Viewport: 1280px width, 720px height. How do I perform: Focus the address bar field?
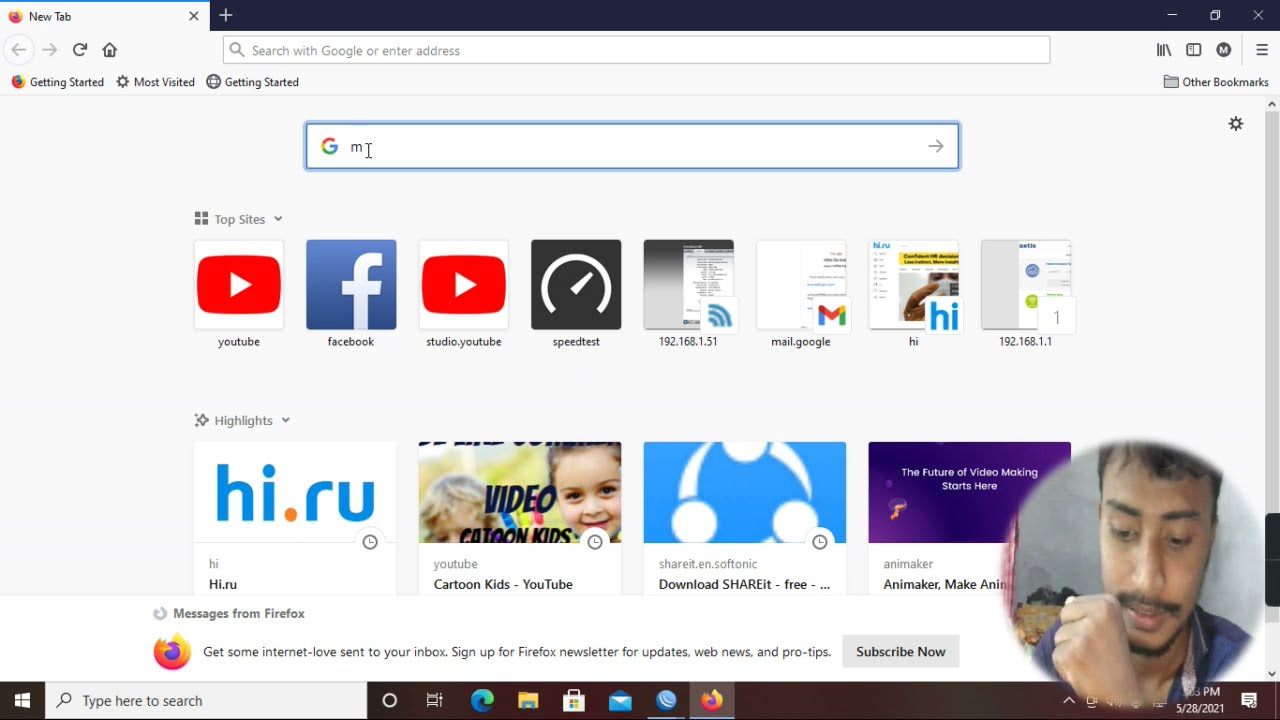[636, 50]
